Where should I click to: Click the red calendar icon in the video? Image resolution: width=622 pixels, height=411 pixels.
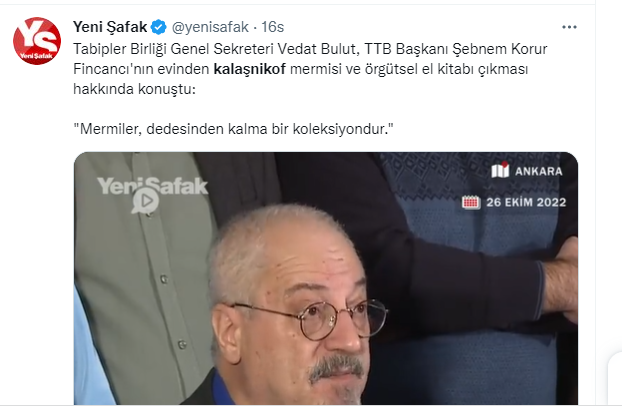[471, 202]
